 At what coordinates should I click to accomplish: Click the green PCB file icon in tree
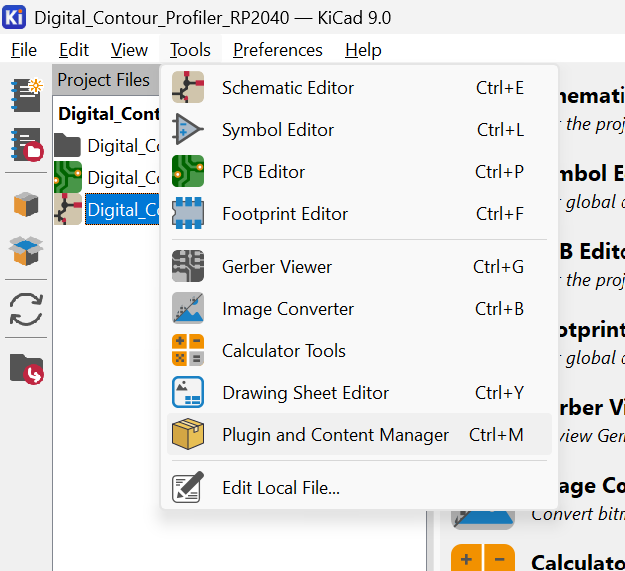coord(68,177)
